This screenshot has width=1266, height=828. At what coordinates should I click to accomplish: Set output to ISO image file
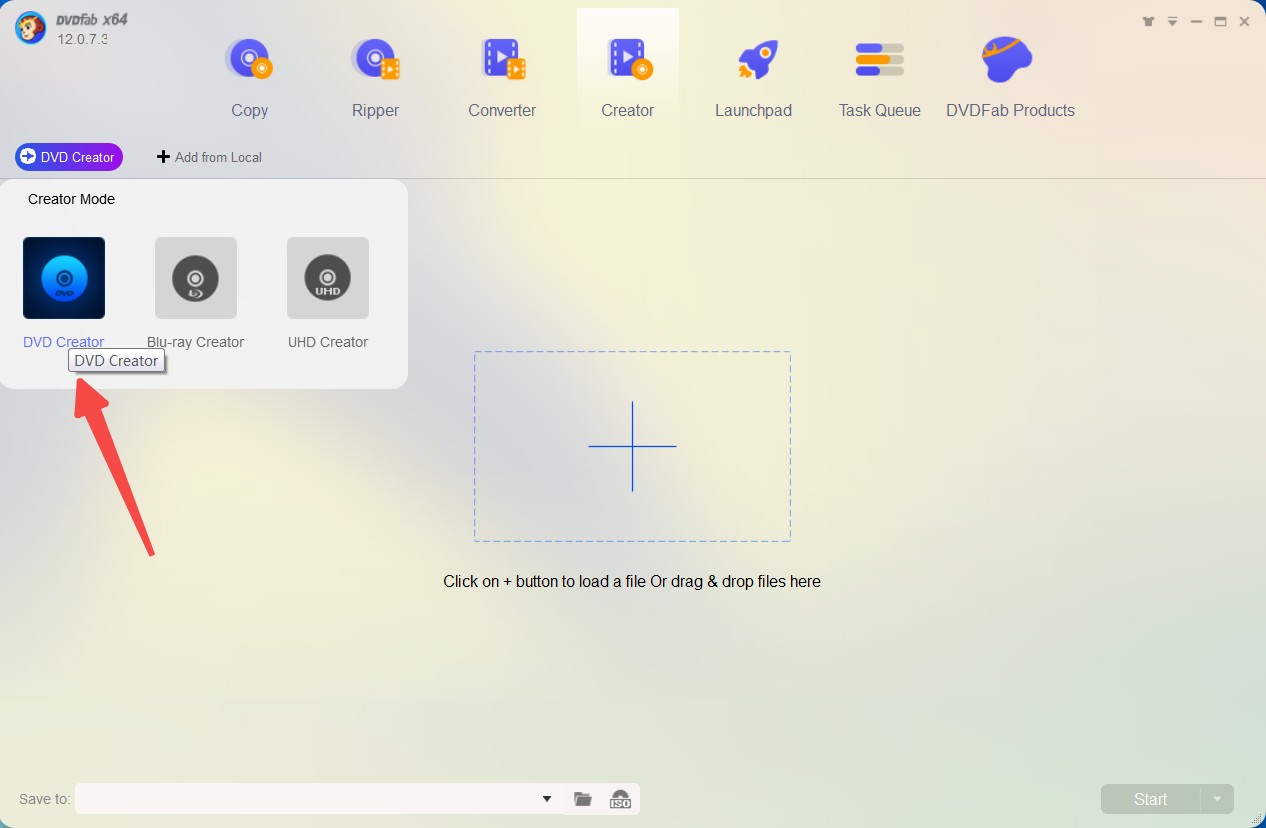(x=620, y=799)
